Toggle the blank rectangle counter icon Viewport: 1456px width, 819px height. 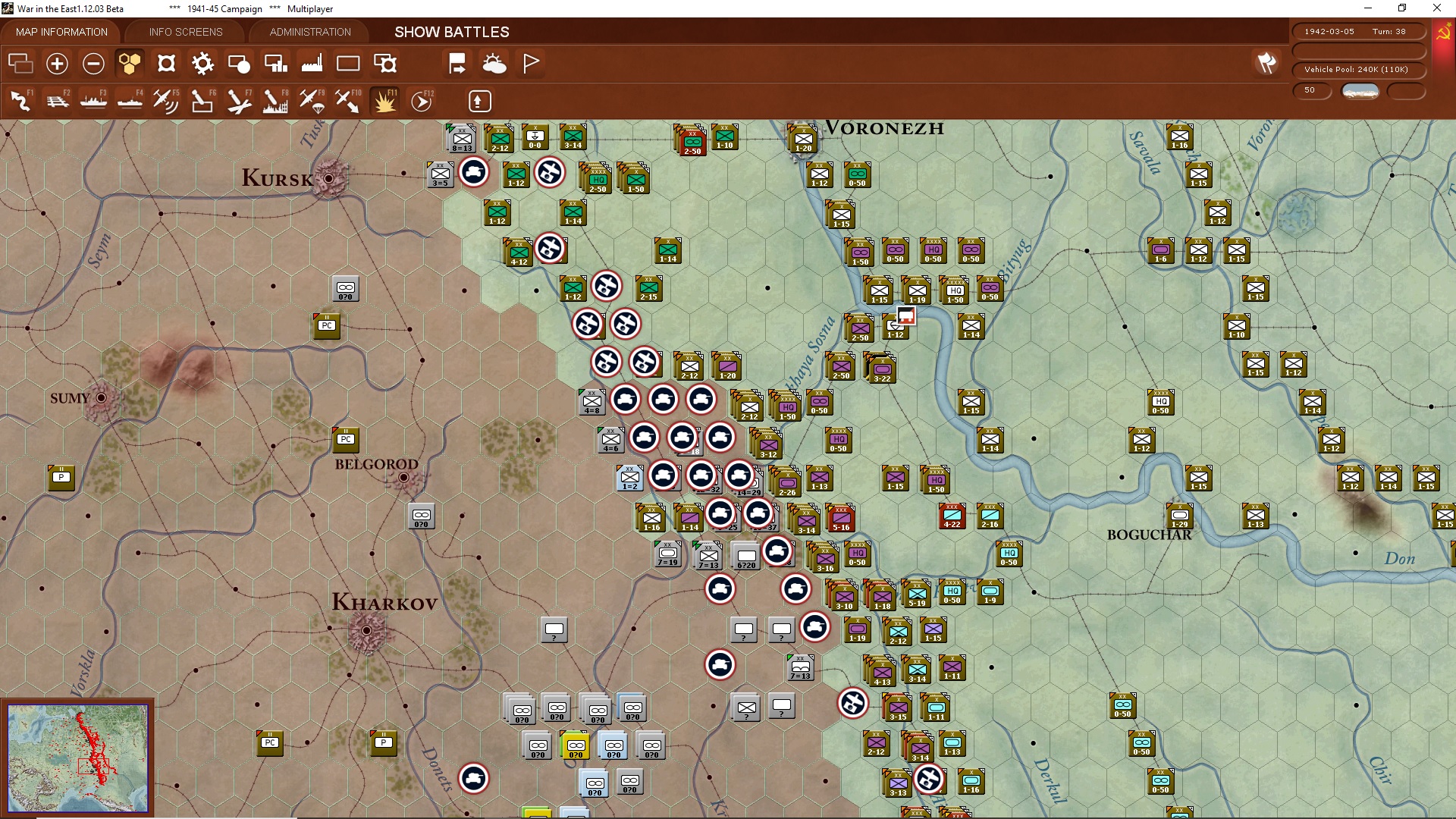click(348, 64)
